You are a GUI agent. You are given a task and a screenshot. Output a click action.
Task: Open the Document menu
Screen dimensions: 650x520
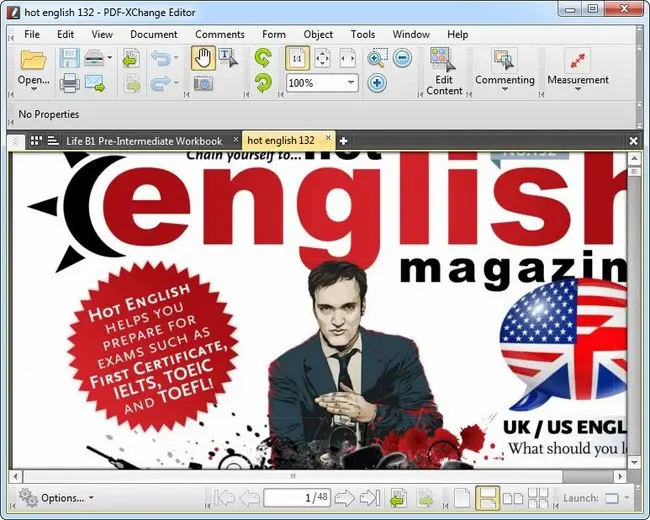click(153, 34)
